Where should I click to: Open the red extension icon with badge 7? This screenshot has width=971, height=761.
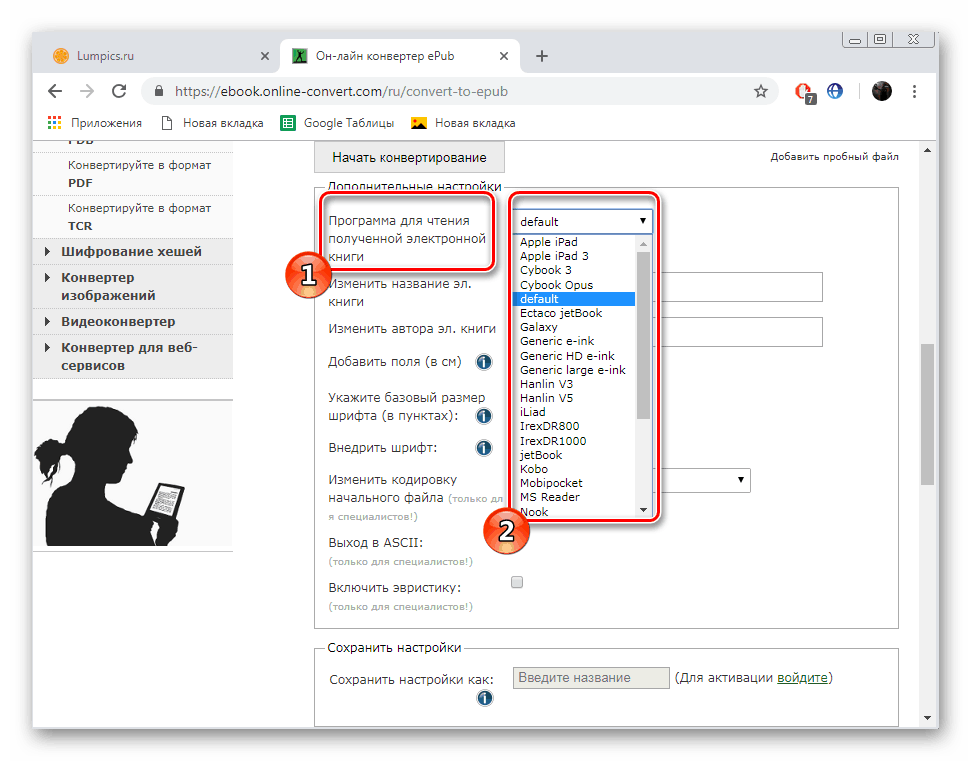point(804,92)
